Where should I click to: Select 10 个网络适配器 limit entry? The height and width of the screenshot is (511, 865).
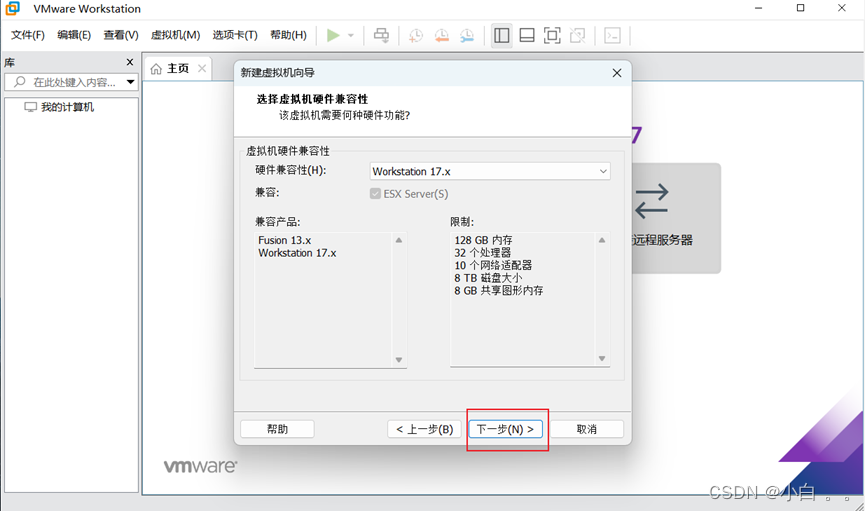[x=493, y=265]
